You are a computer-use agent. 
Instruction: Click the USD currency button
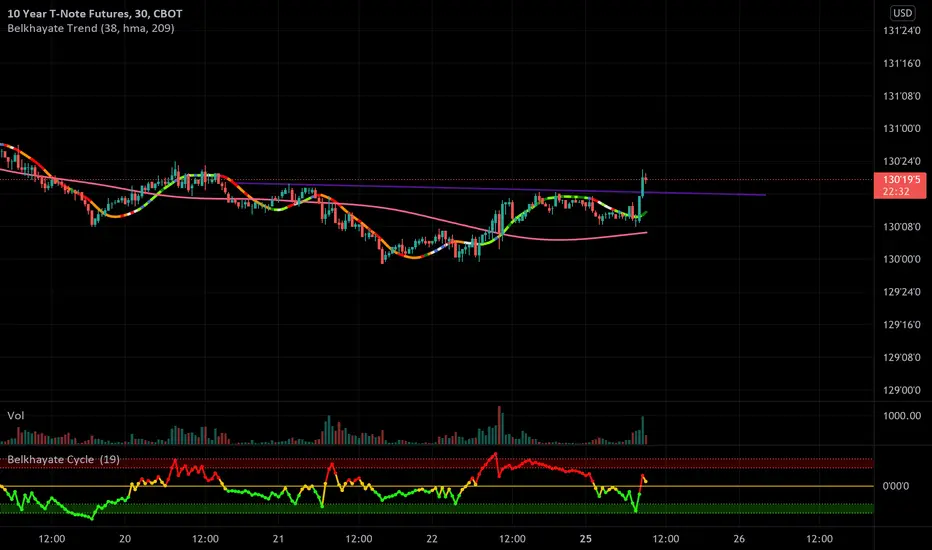pos(902,13)
